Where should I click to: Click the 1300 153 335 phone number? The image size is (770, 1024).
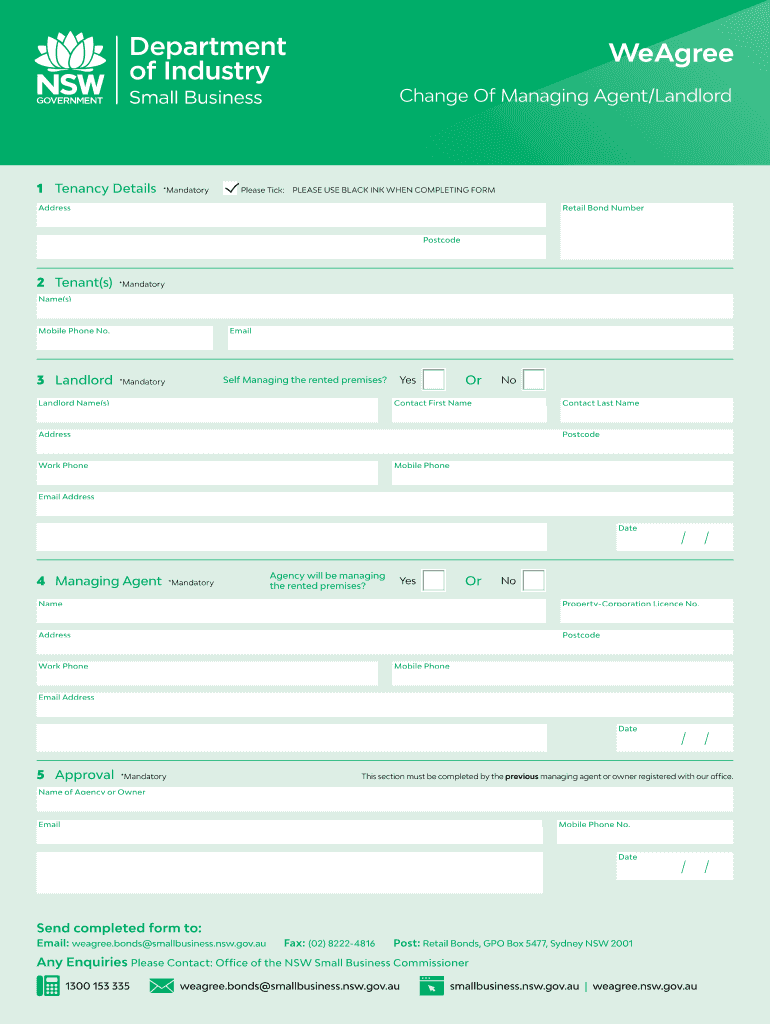coord(97,986)
